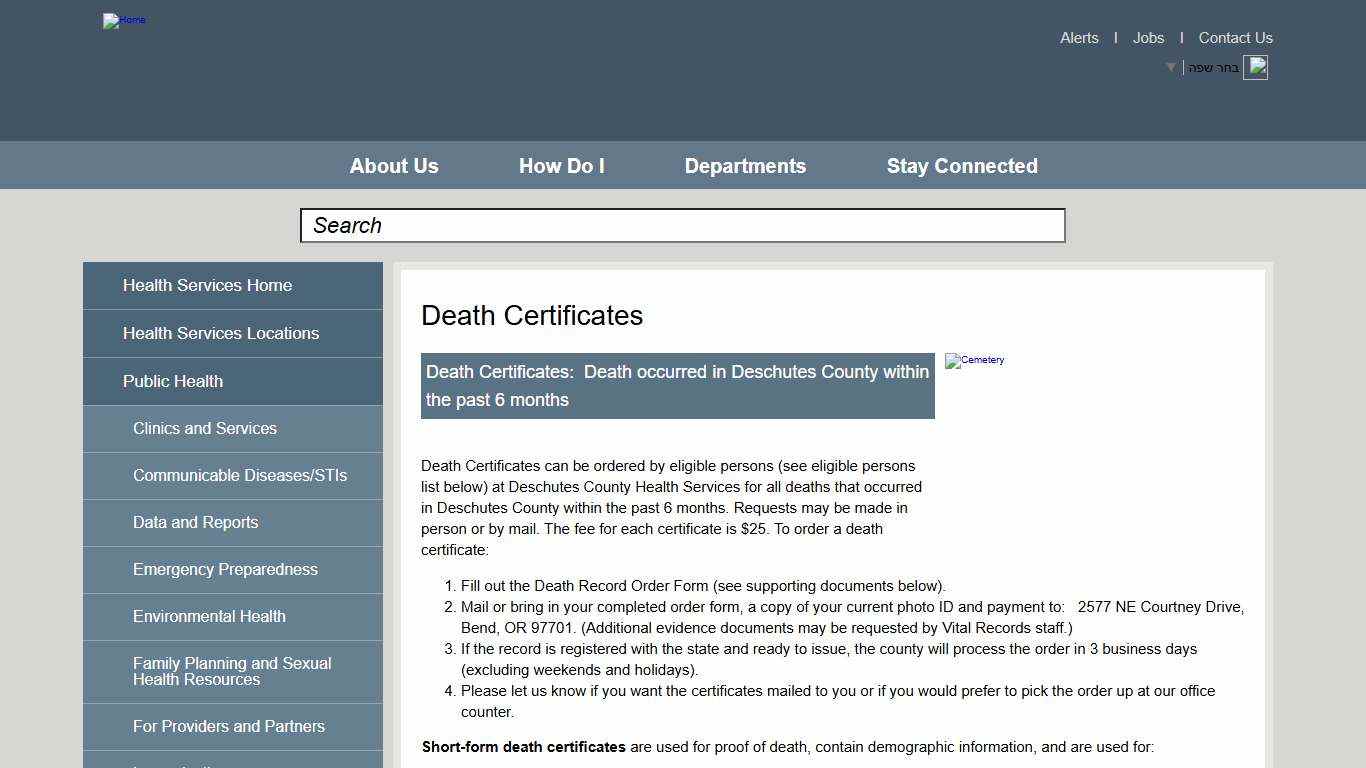Select Environmental Health in the sidebar
This screenshot has width=1366, height=768.
(209, 616)
